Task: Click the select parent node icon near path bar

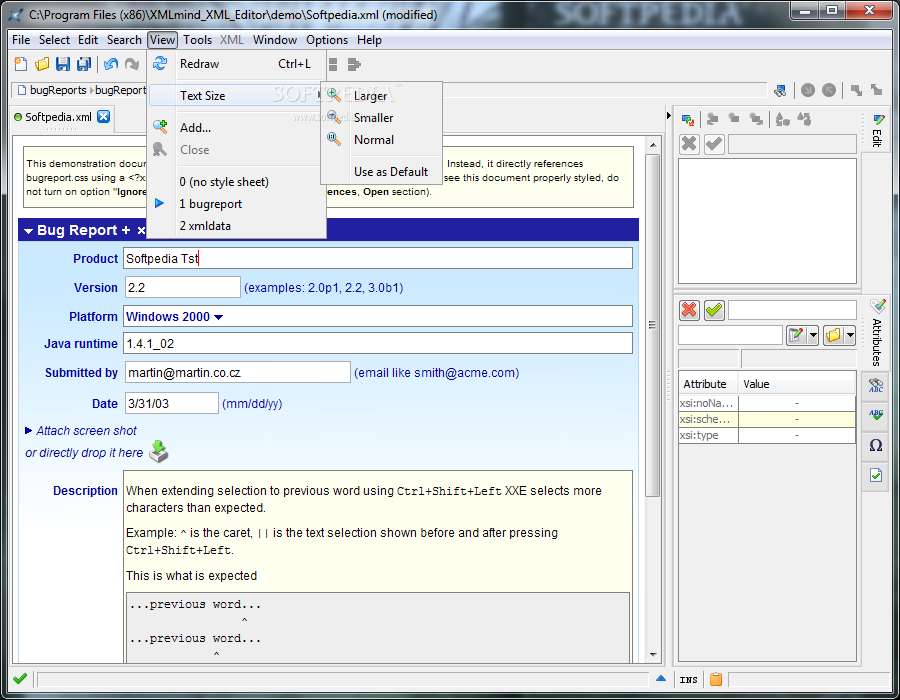Action: [780, 90]
